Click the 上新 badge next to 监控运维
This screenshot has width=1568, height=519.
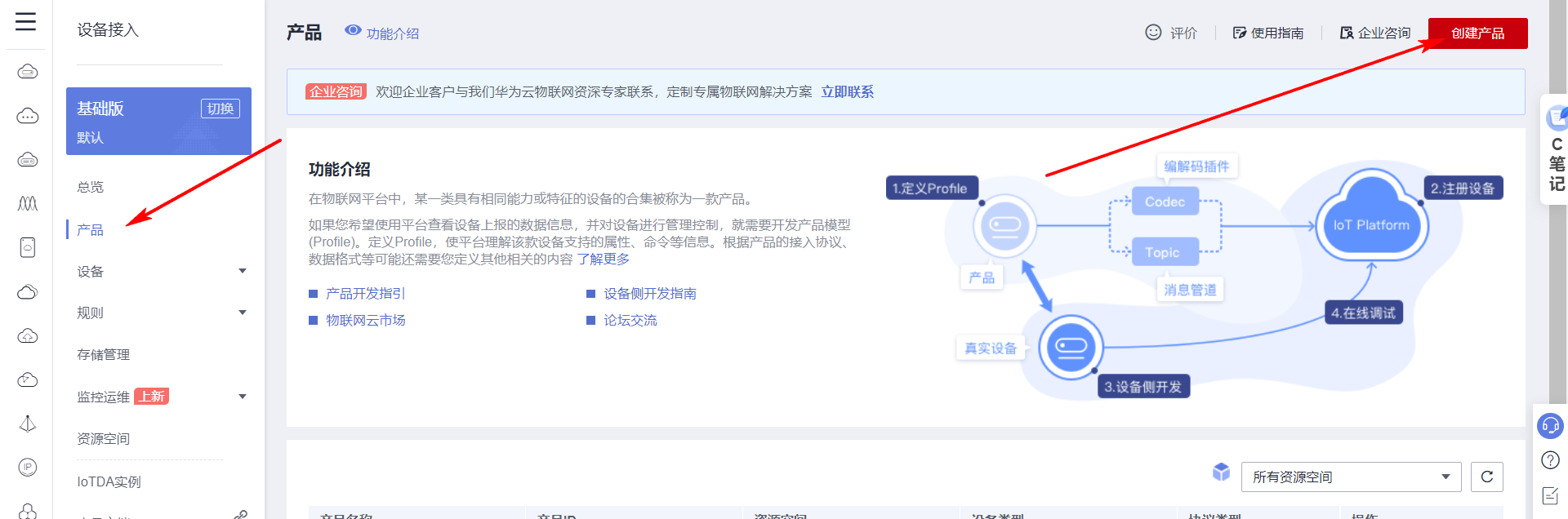(151, 397)
